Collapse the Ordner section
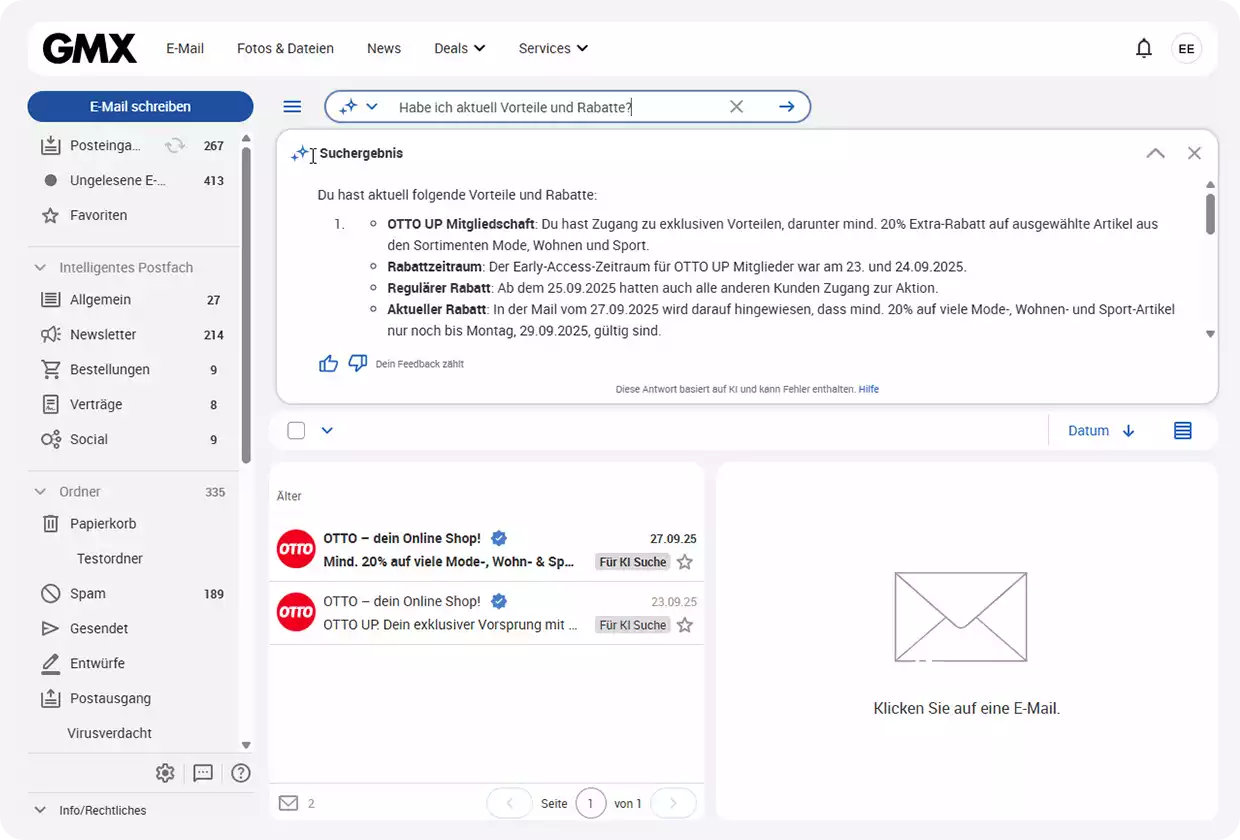Screen dimensions: 1240x840 [40, 491]
